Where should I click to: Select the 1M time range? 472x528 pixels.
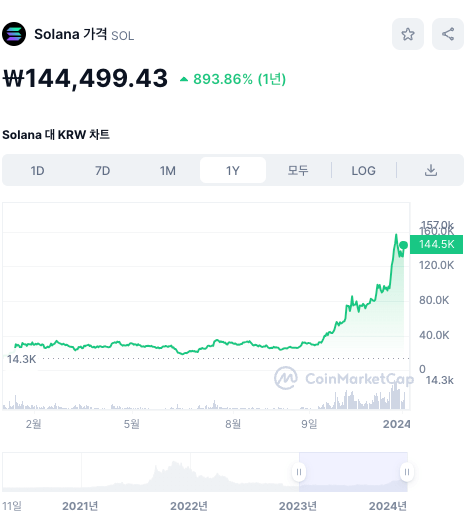[x=168, y=171]
